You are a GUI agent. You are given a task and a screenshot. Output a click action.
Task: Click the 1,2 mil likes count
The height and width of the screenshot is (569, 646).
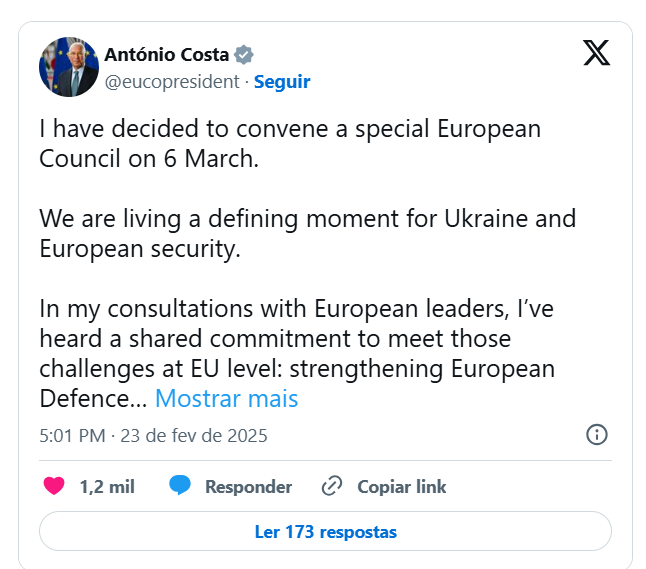[x=107, y=487]
